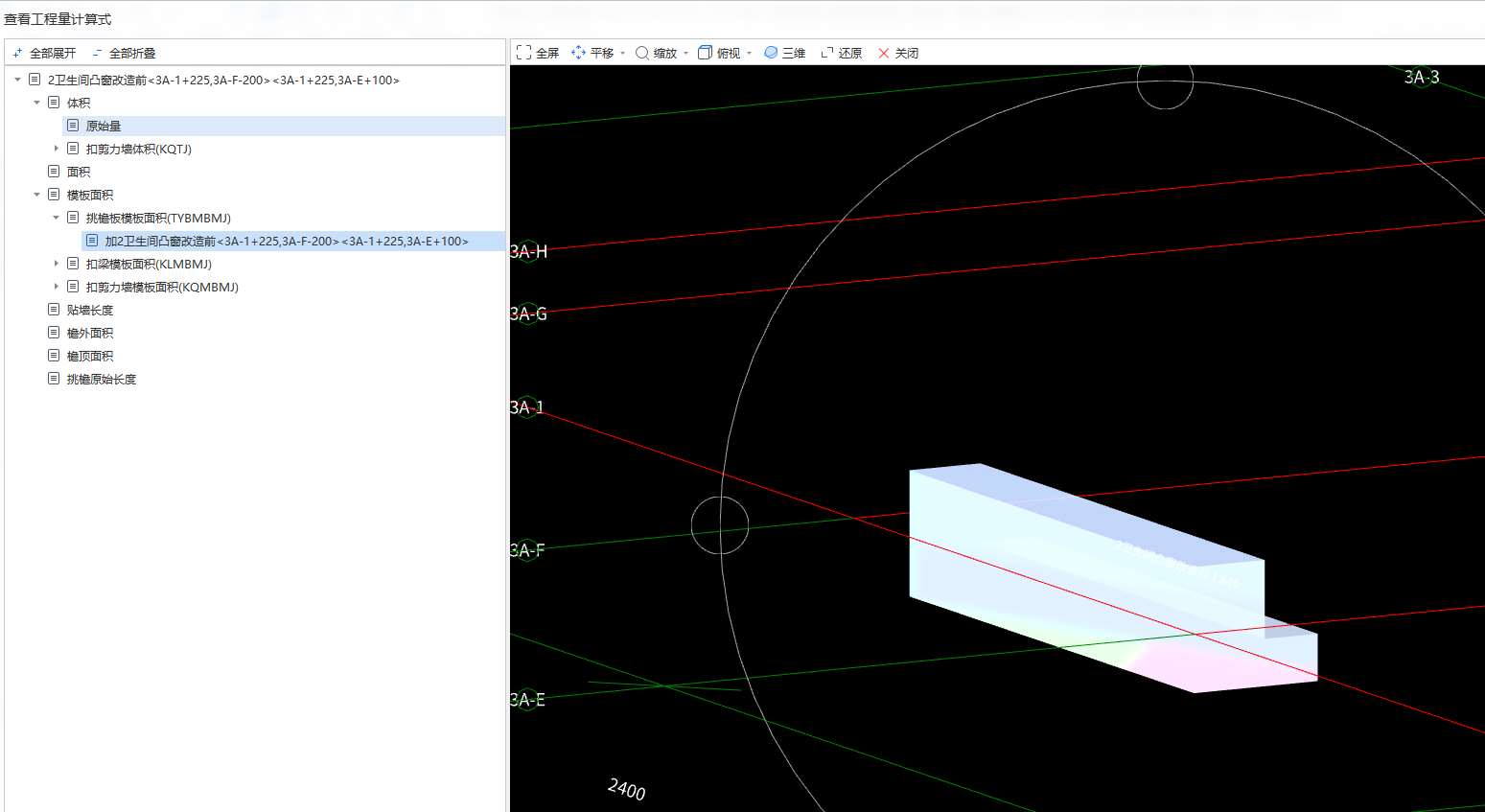This screenshot has width=1485, height=812.
Task: Select the 原始量 tree item
Action: [x=104, y=126]
